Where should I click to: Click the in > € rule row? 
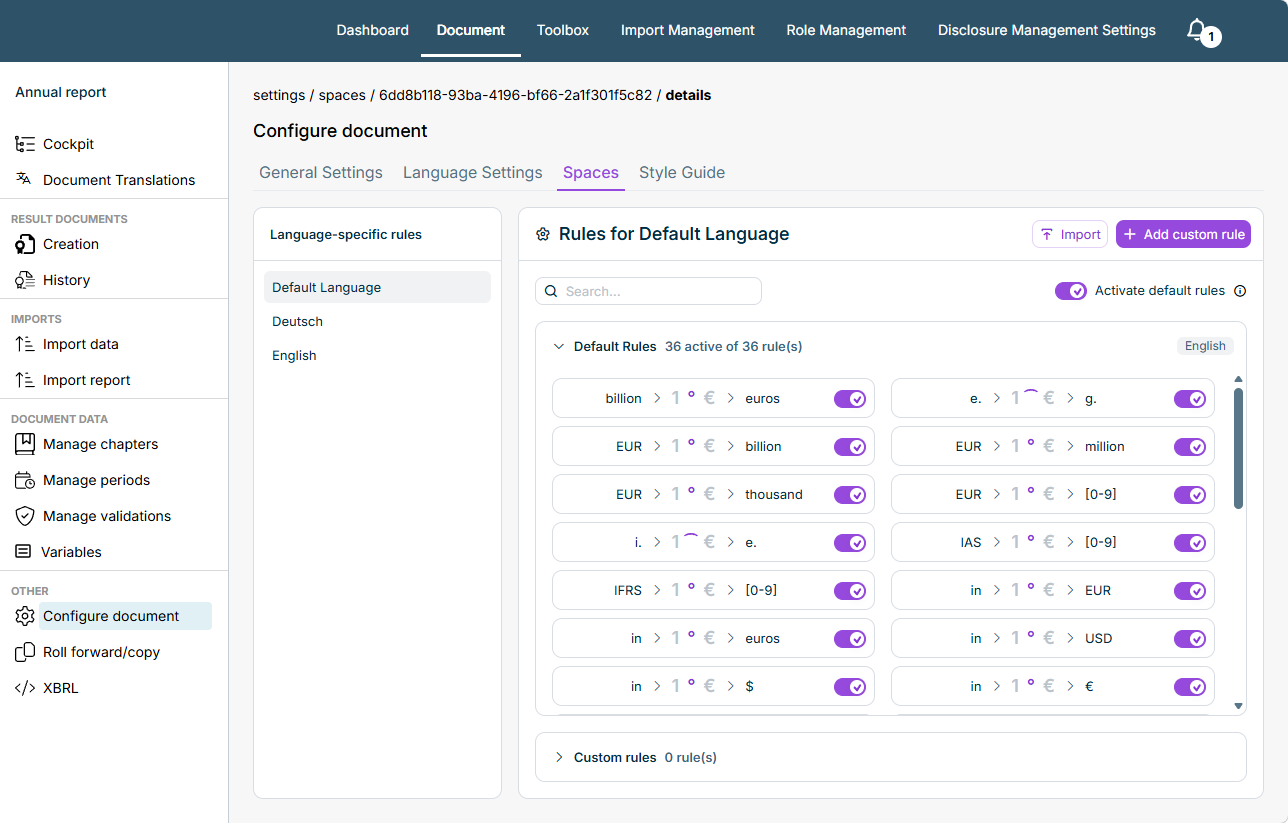point(1052,687)
